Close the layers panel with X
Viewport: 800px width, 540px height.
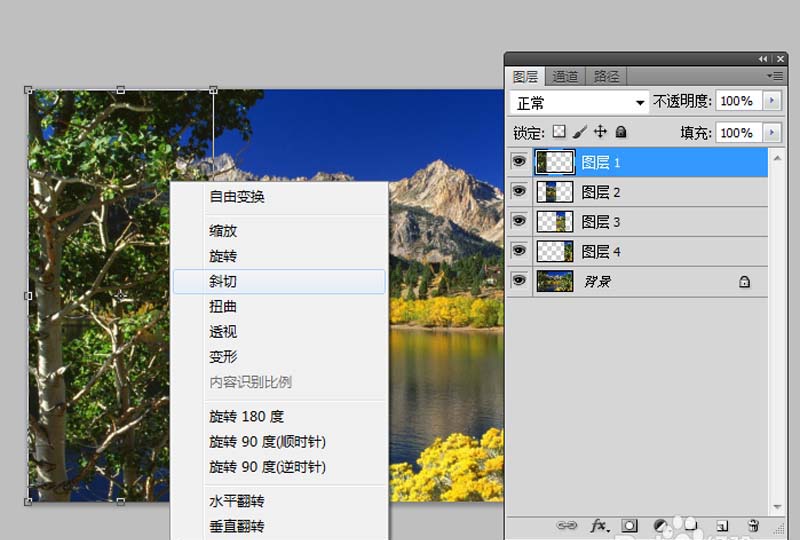pos(780,59)
